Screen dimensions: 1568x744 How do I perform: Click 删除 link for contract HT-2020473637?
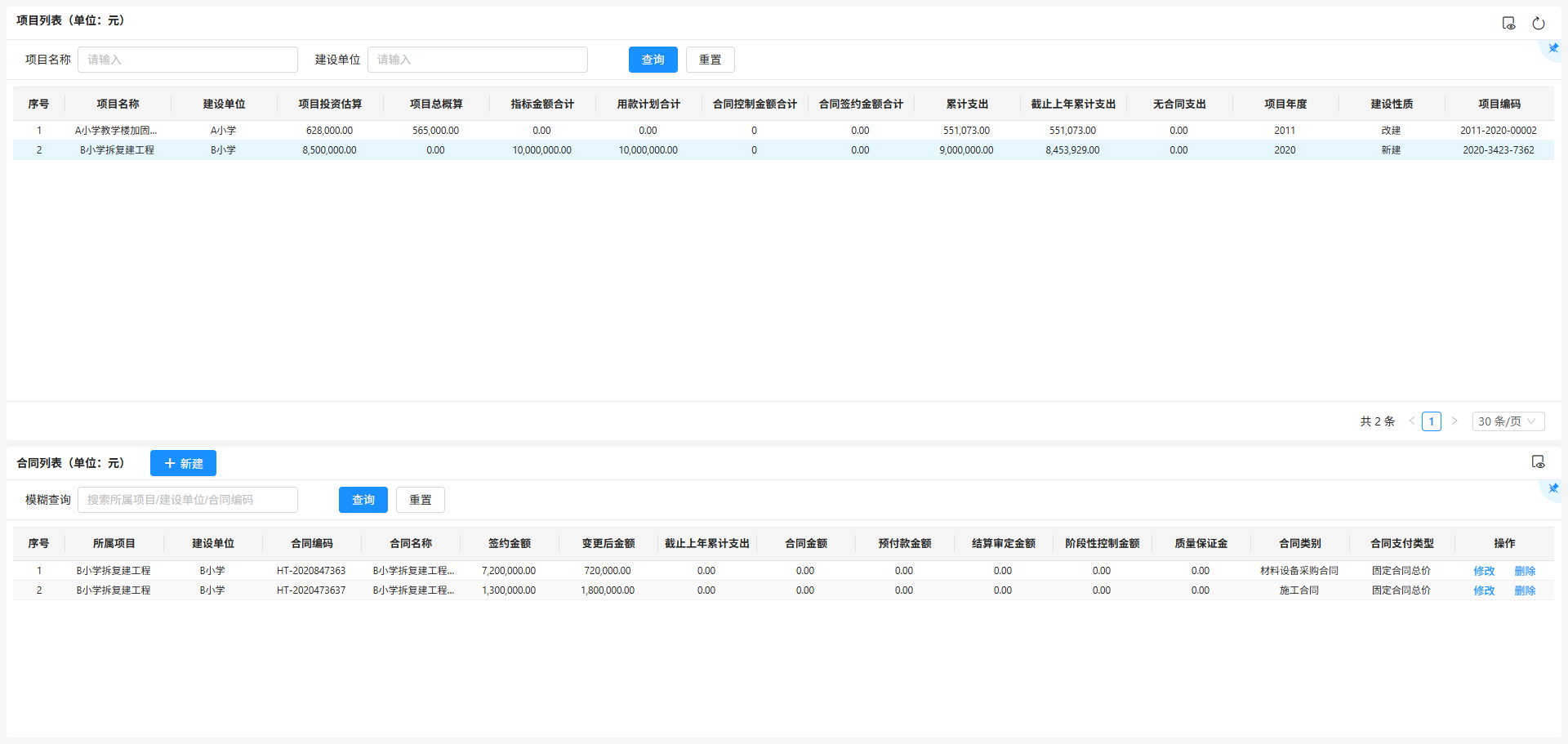pyautogui.click(x=1525, y=590)
